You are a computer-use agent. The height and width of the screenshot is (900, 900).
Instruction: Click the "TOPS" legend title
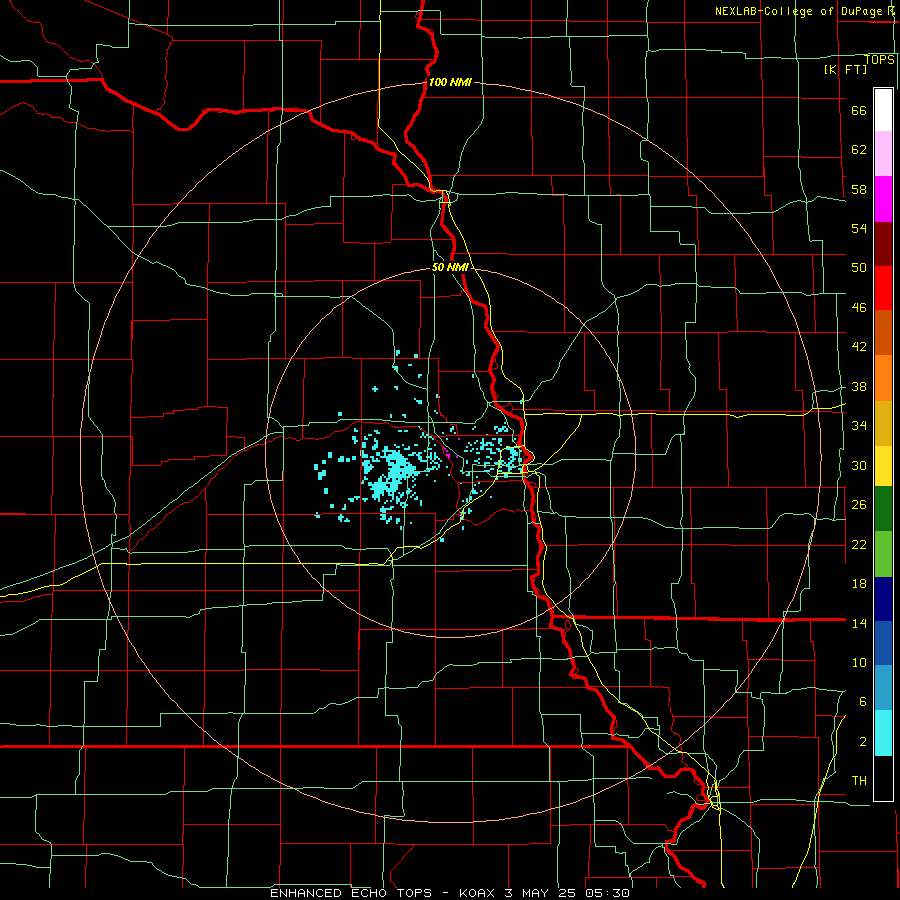point(879,59)
